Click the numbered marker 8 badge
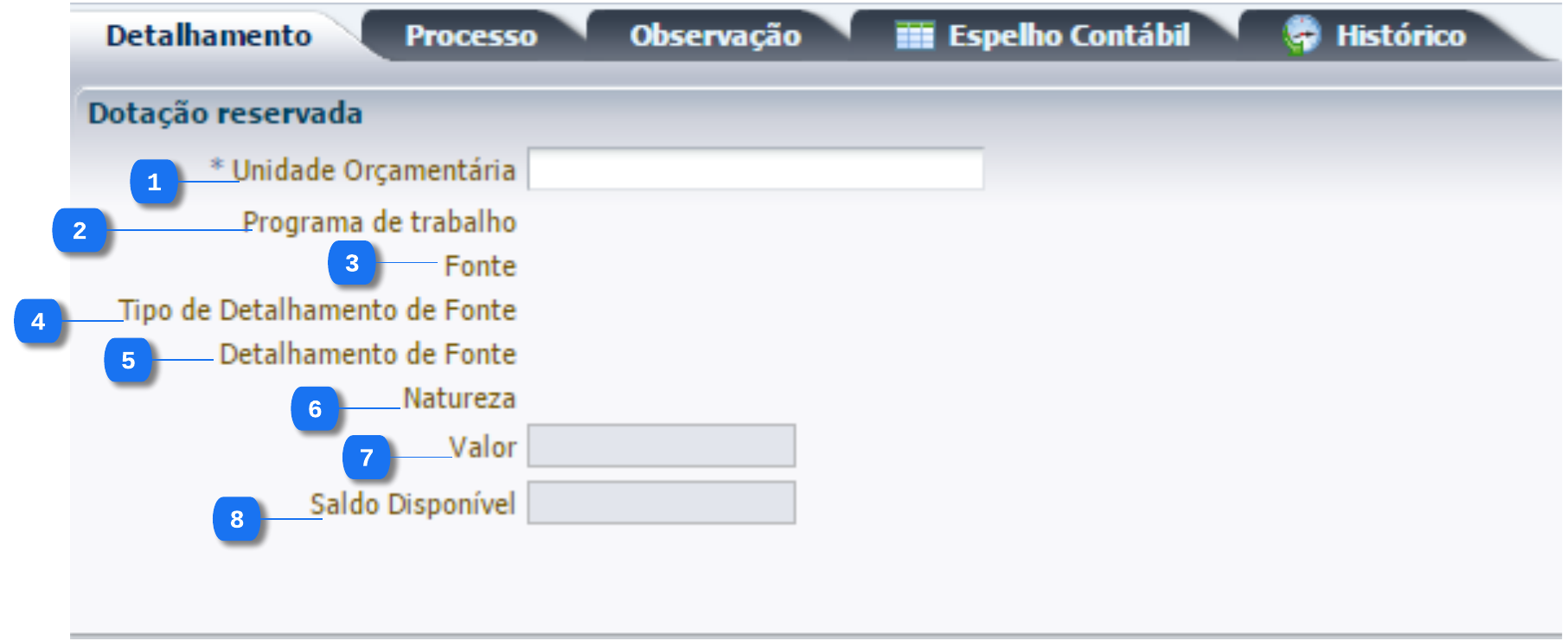1568x641 pixels. (x=237, y=519)
